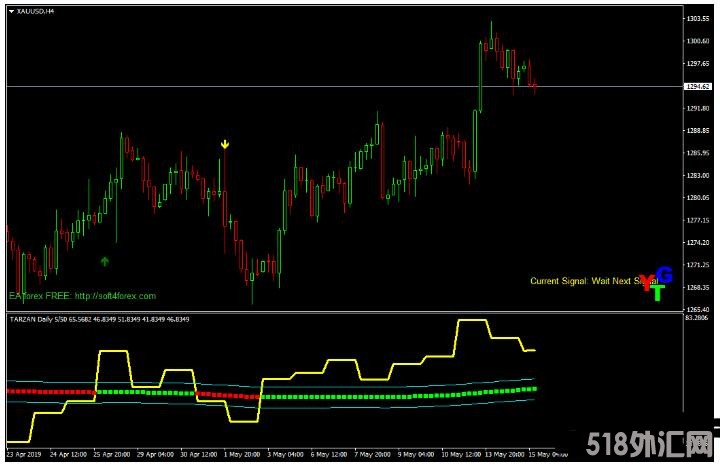Click the Current Signal status text
The width and height of the screenshot is (720, 468).
pyautogui.click(x=590, y=281)
